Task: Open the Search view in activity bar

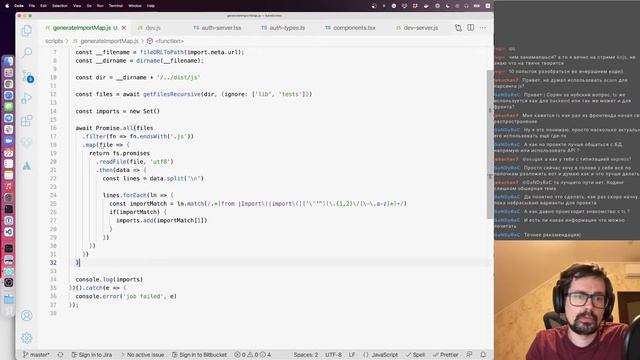Action: click(27, 52)
